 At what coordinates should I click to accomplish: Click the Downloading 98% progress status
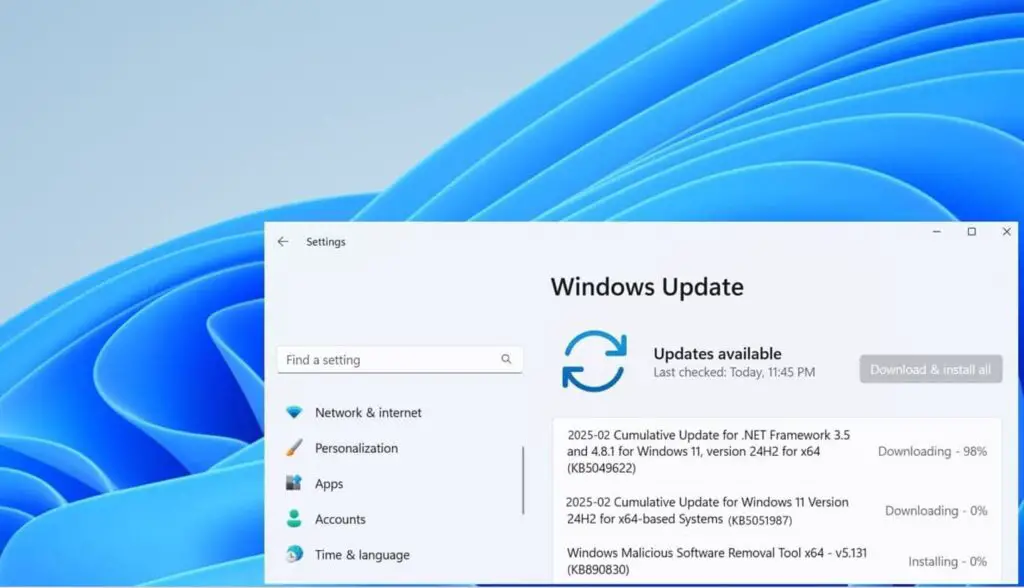[931, 451]
